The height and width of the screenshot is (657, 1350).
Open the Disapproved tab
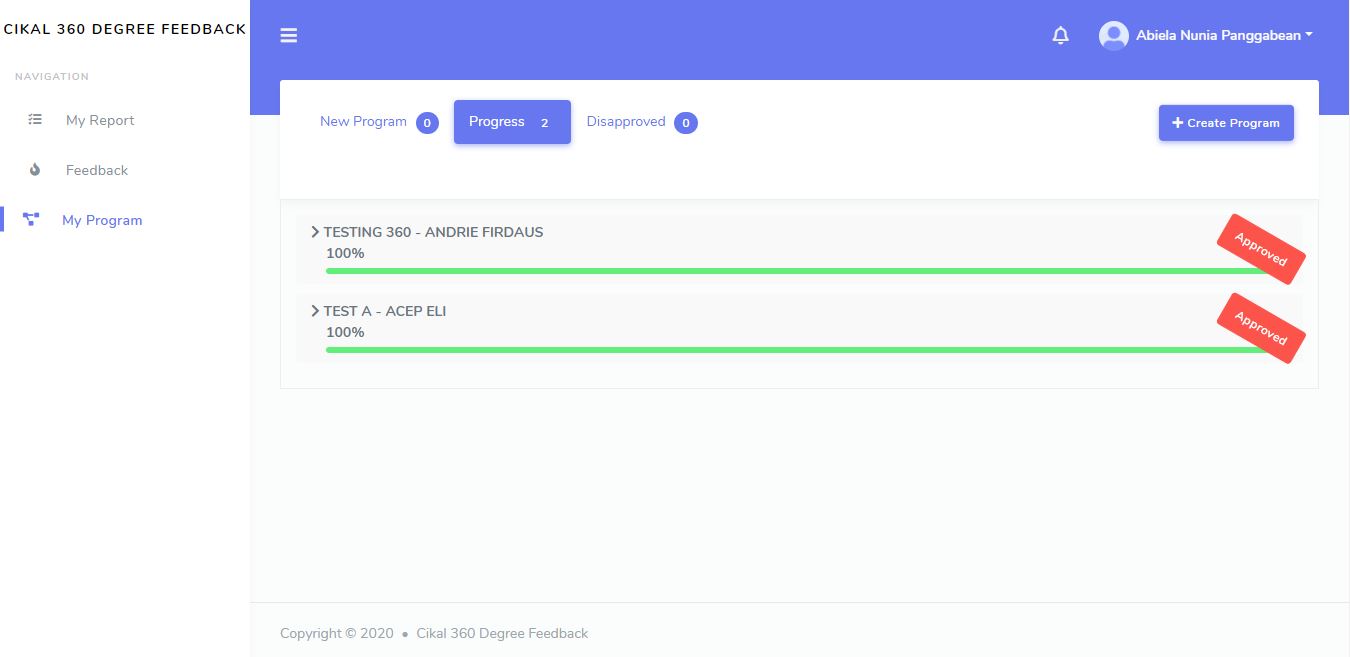626,122
